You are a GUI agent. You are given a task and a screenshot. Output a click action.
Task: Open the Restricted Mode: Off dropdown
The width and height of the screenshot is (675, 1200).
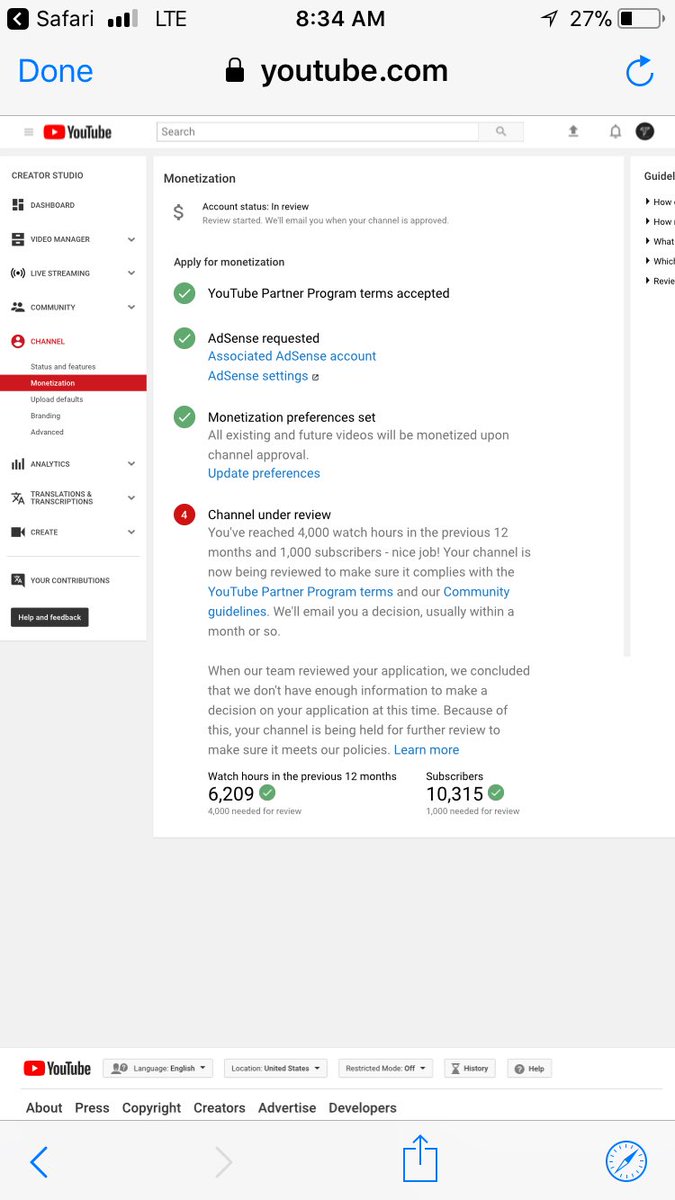click(386, 1068)
